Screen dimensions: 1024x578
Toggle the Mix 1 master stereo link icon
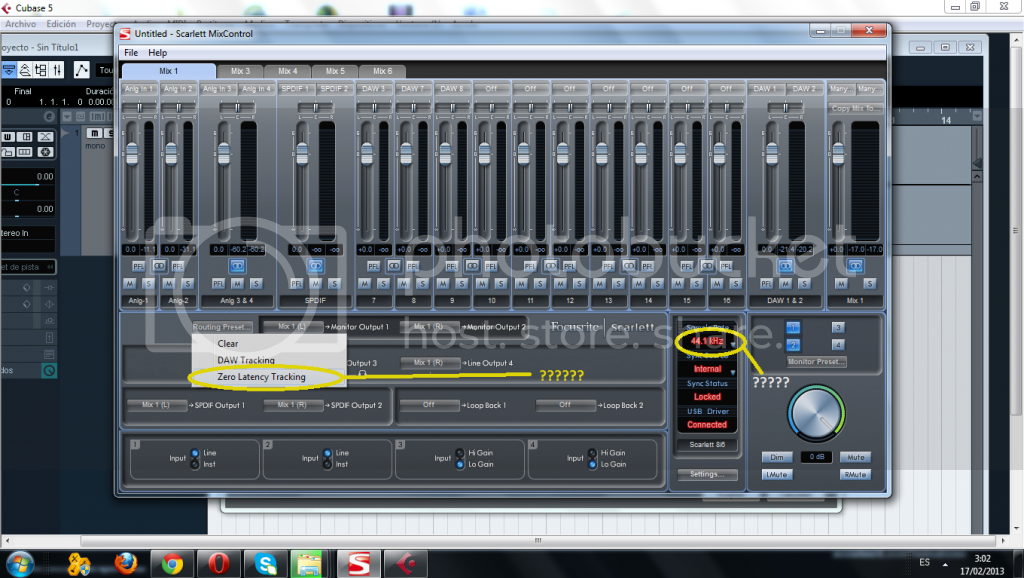pyautogui.click(x=856, y=266)
